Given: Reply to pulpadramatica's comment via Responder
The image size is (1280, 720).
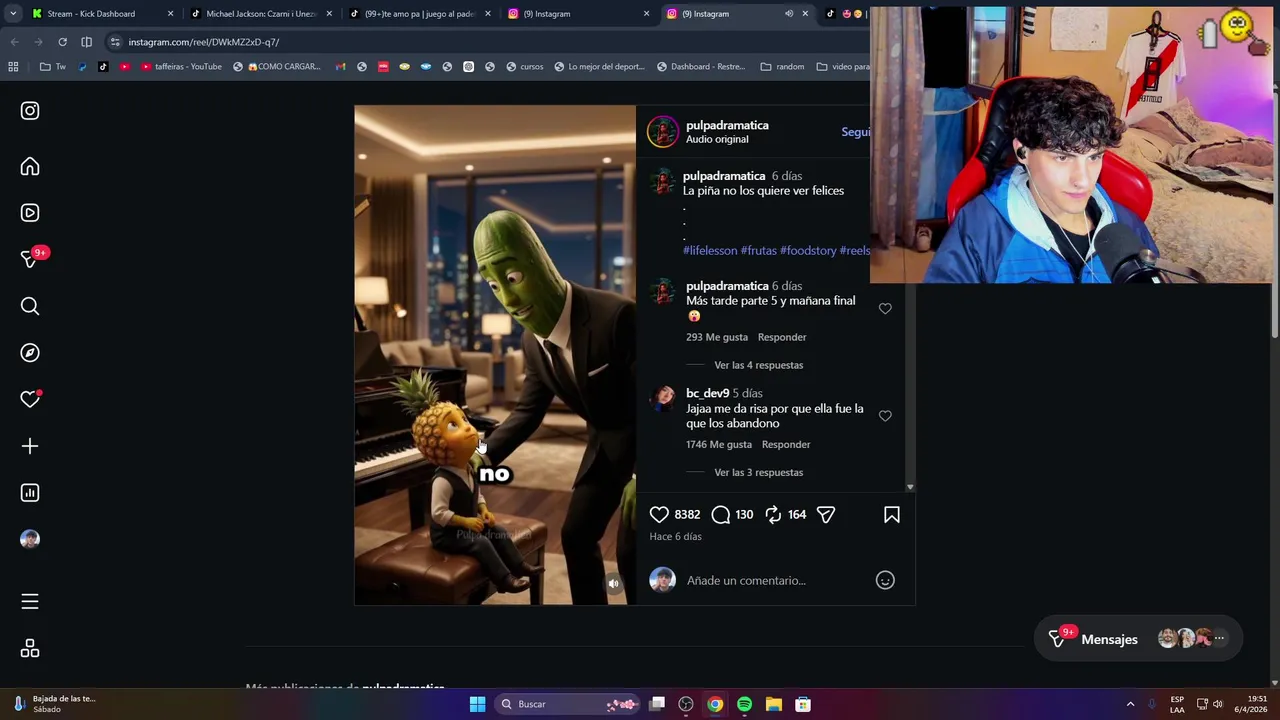Looking at the screenshot, I should pos(782,337).
